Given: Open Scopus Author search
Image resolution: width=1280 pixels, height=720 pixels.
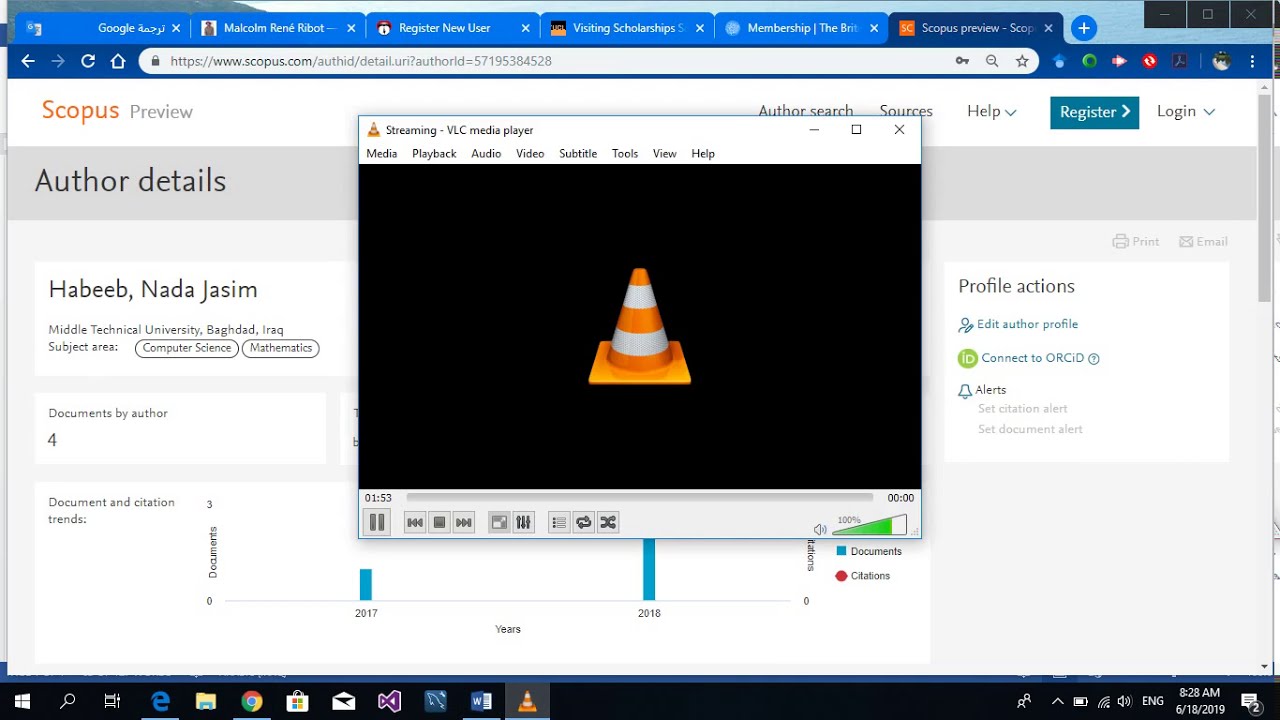Looking at the screenshot, I should [806, 111].
